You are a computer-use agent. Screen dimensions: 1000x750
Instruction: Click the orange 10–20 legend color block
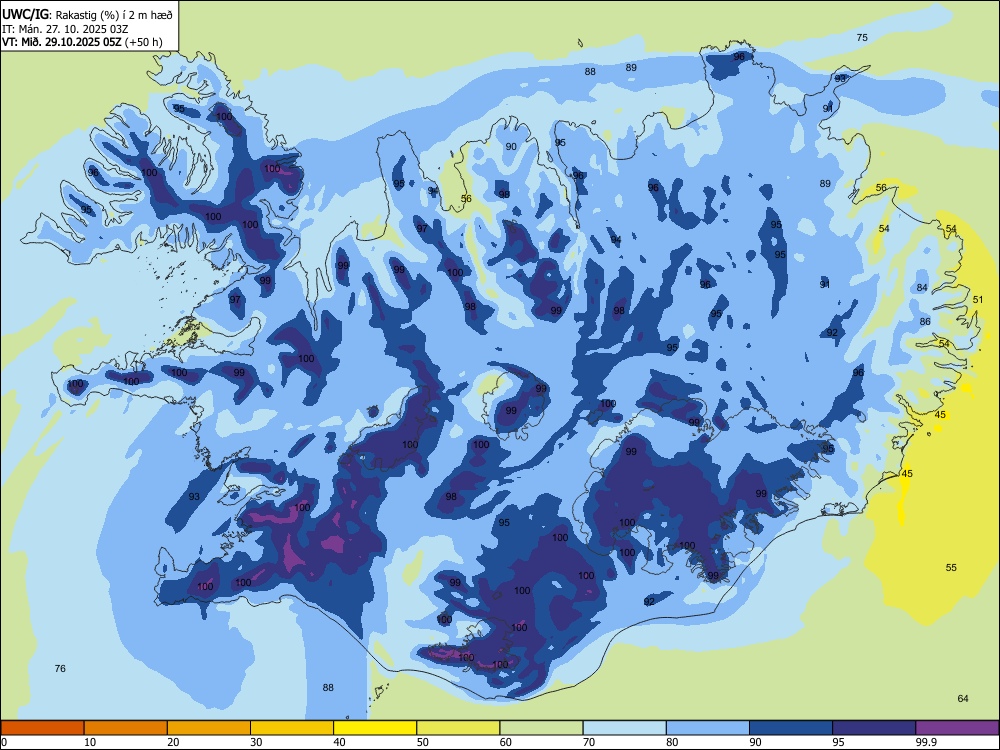126,728
